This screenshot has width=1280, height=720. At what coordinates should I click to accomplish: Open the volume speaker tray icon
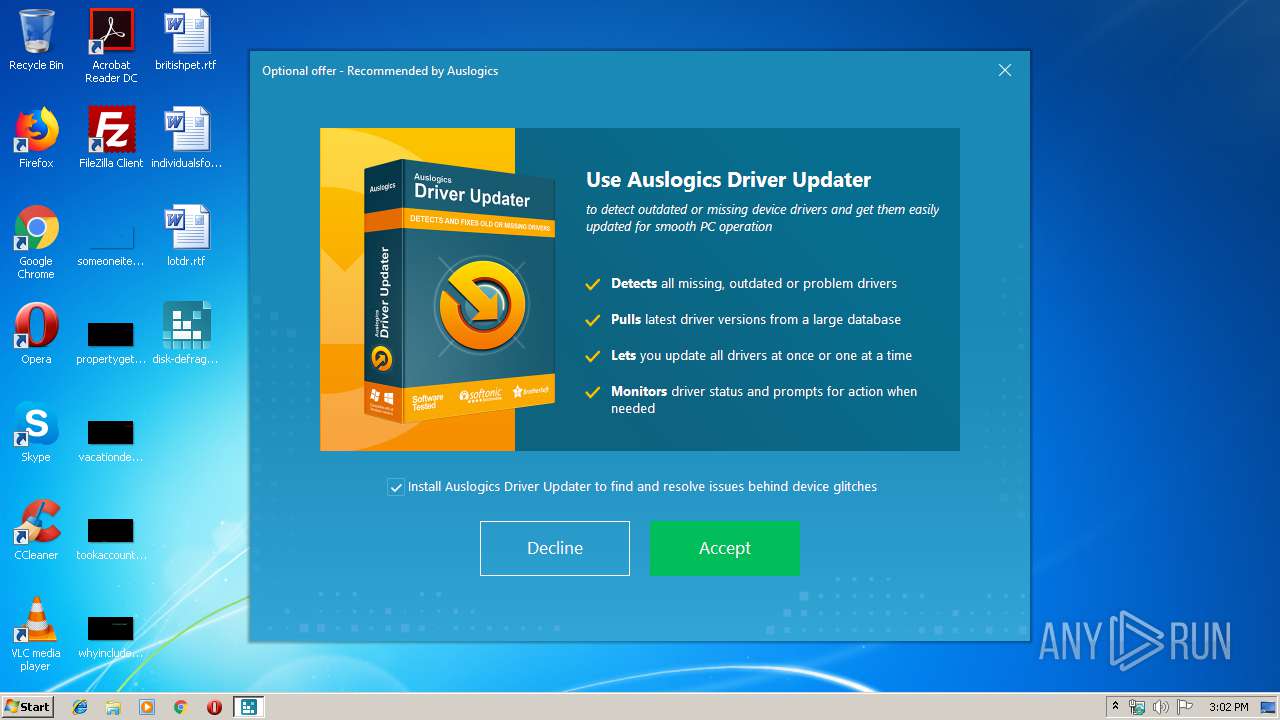(x=1161, y=707)
